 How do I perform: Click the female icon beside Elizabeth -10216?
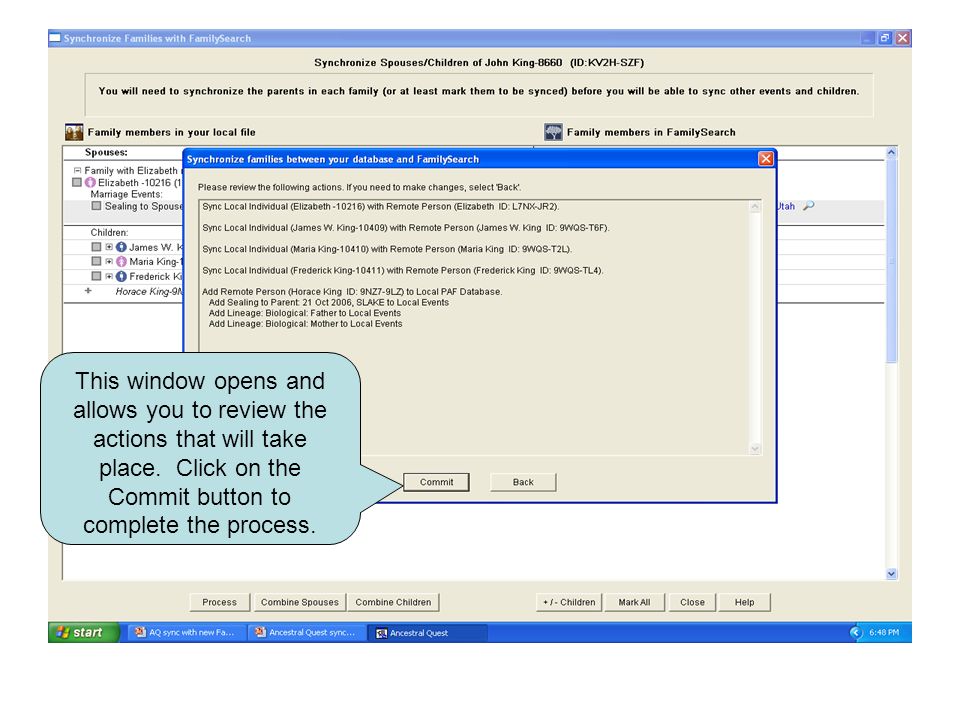pos(91,182)
